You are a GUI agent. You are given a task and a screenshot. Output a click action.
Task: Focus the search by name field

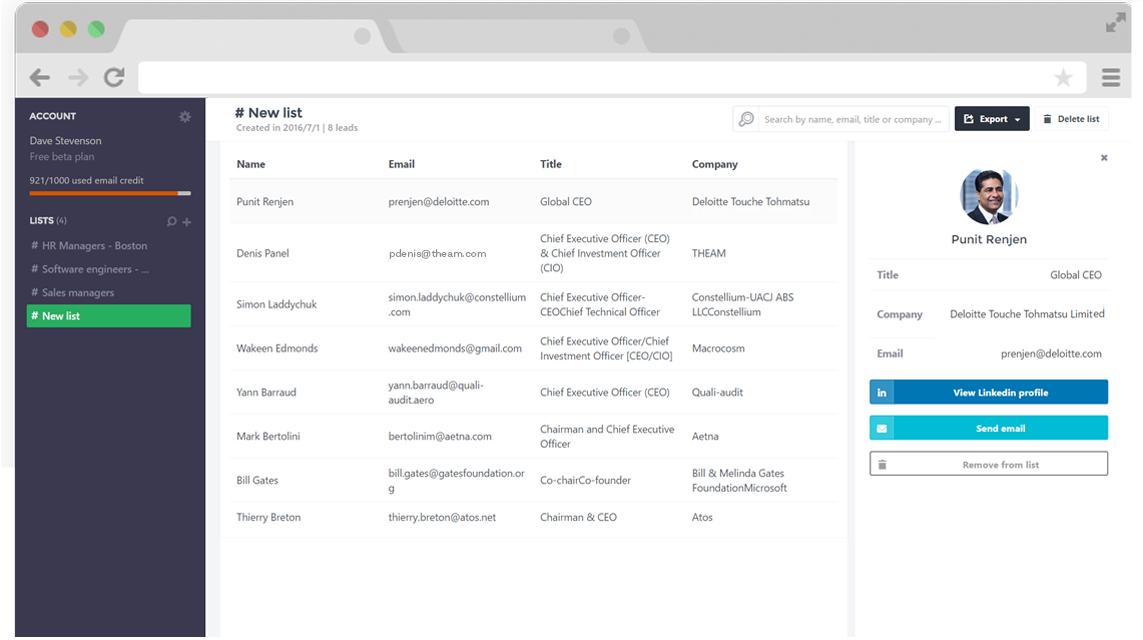[853, 119]
